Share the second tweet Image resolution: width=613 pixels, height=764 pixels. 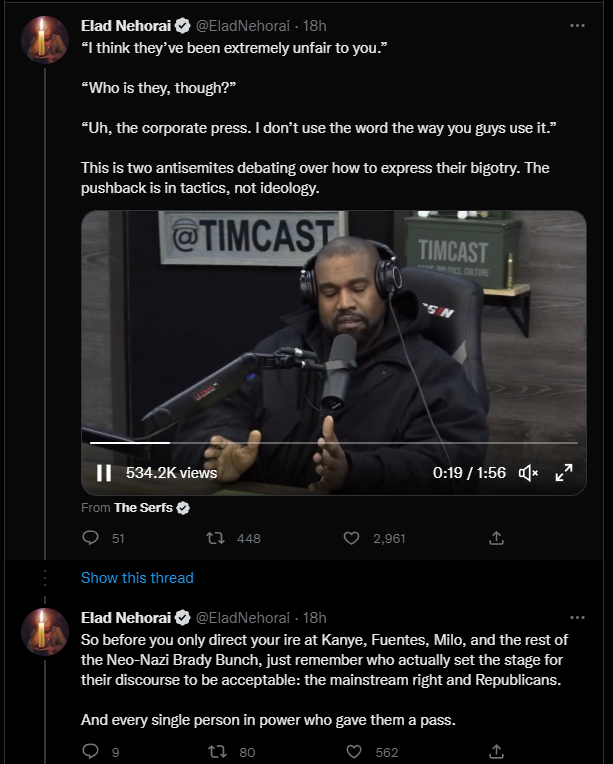496,752
